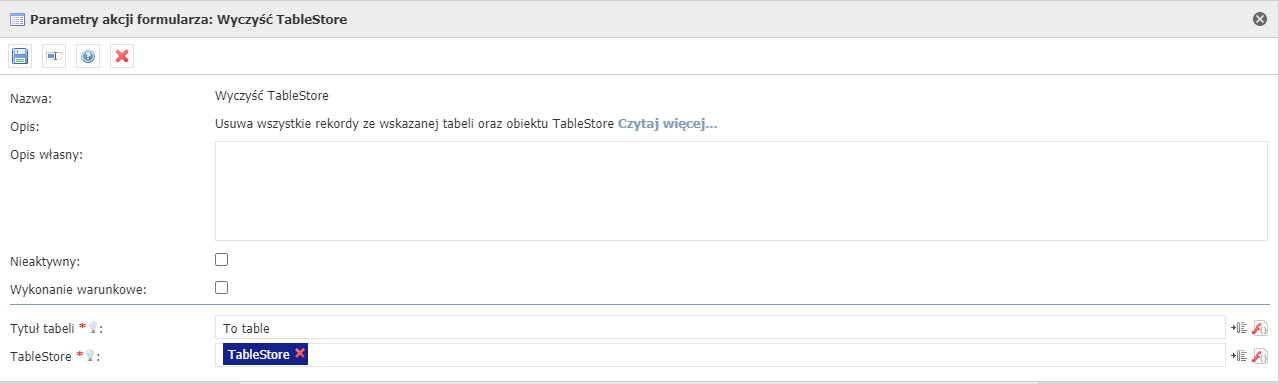This screenshot has height=384, width=1279.
Task: Open function editor icon for Tytuł tabeli
Action: 1260,327
